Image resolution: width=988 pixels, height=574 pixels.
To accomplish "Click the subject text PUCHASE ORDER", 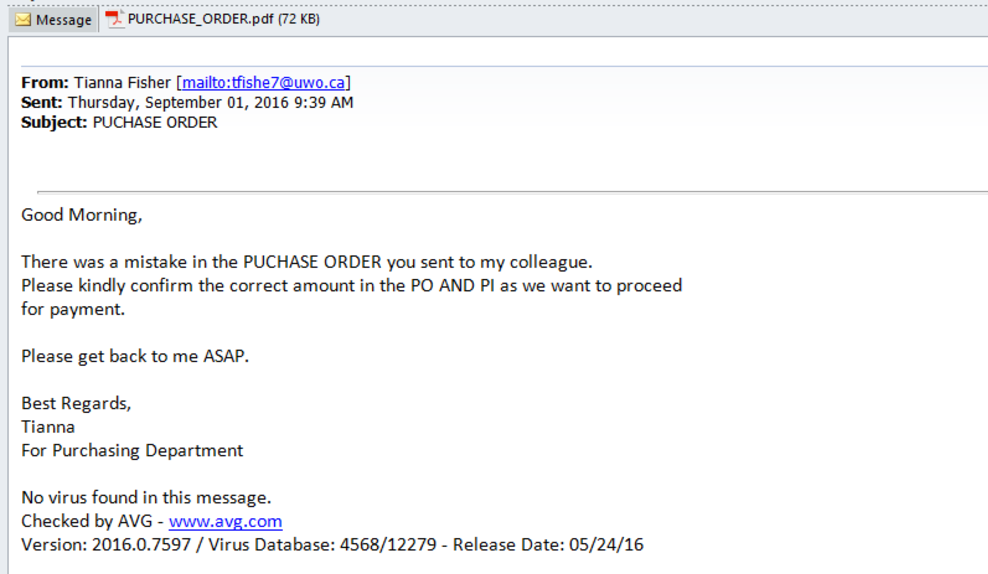I will pos(155,122).
